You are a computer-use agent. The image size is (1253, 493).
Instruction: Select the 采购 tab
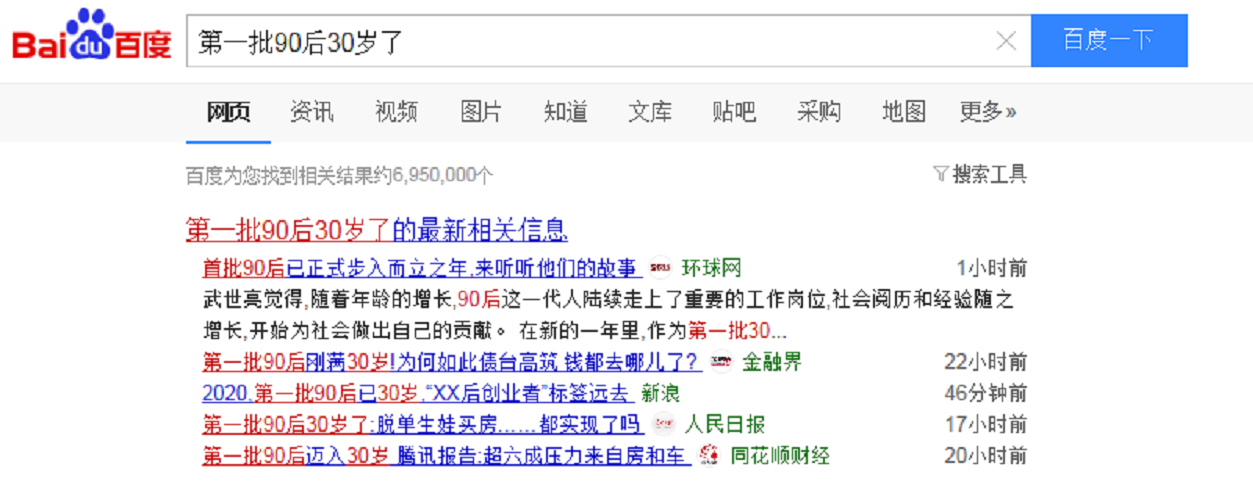click(x=819, y=112)
